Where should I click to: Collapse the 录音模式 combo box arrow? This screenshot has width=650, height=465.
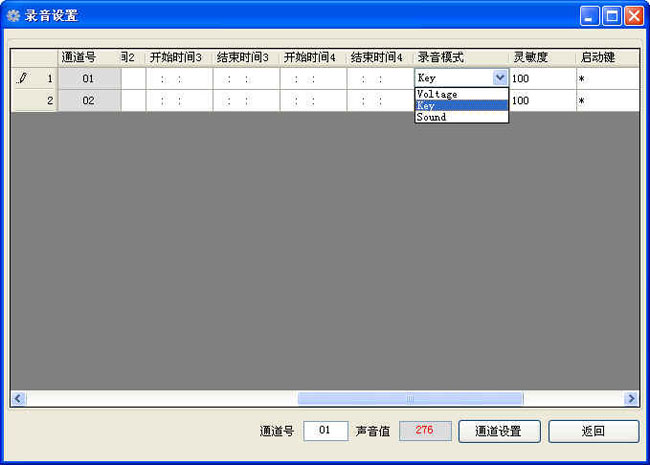click(500, 78)
